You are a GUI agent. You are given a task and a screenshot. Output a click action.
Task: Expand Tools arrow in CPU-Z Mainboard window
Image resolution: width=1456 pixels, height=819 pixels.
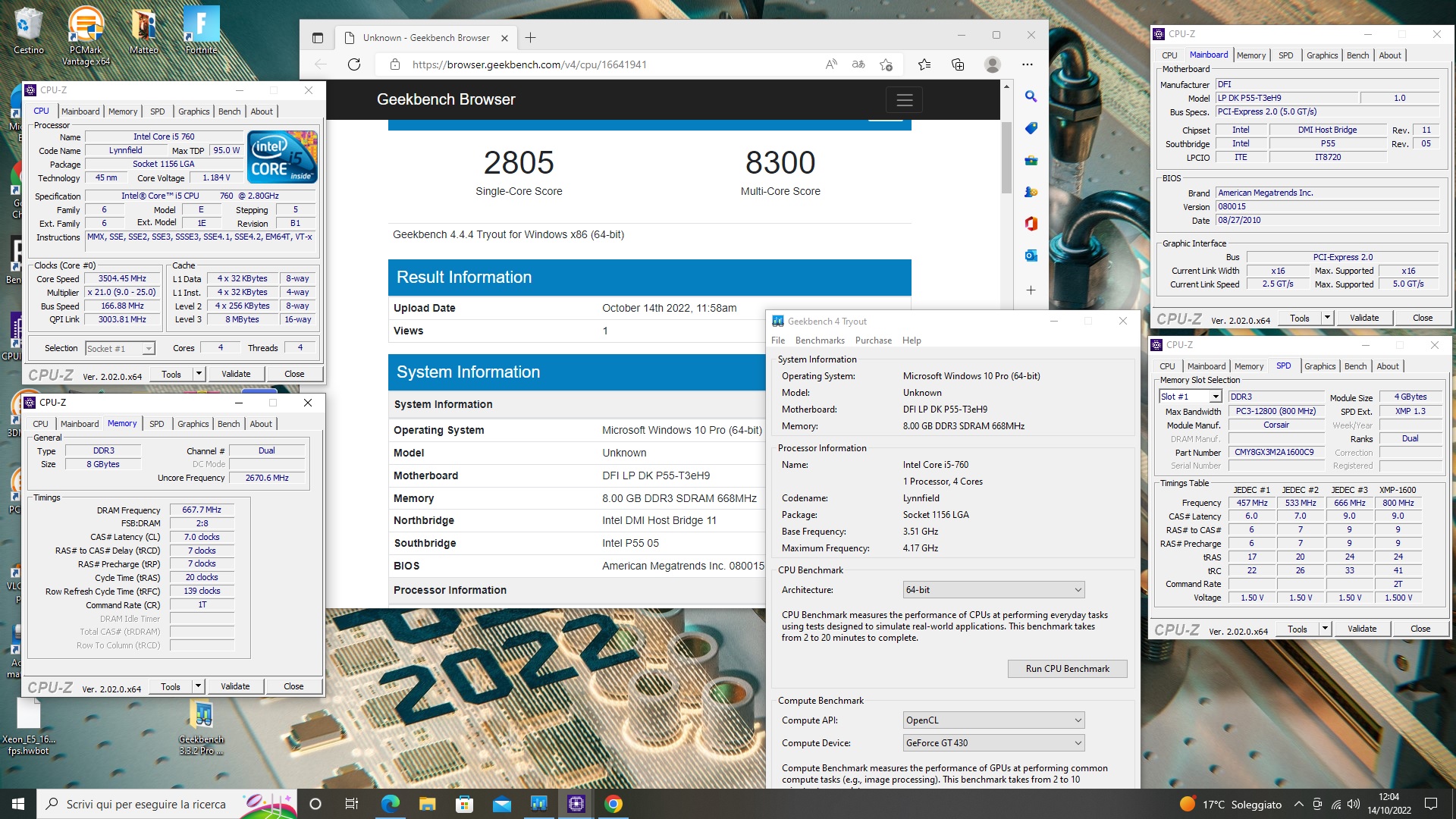(1327, 318)
